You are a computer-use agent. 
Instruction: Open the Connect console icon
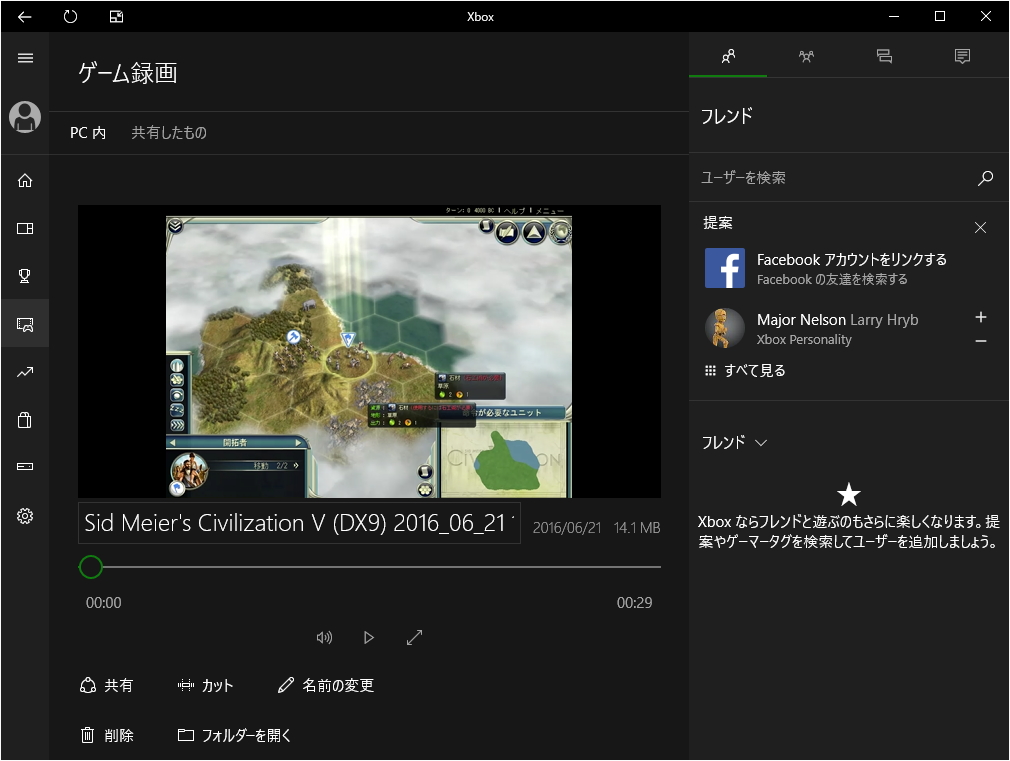[x=25, y=466]
